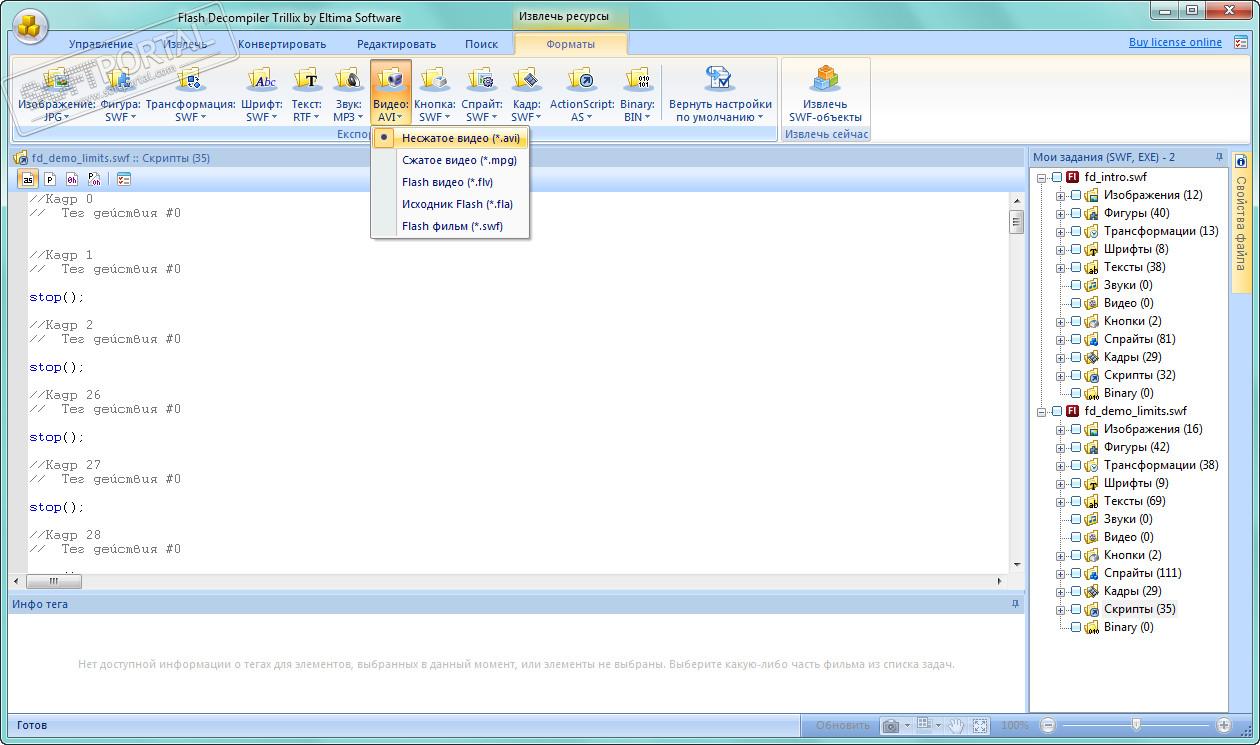This screenshot has width=1260, height=745.
Task: Open Спрайт SWF export format button
Action: [x=482, y=95]
